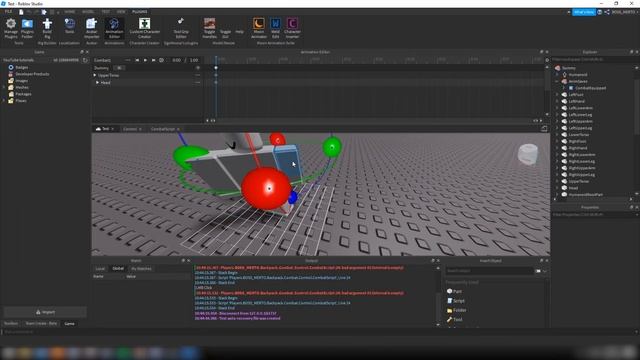Open the animation name options menu

(128, 60)
